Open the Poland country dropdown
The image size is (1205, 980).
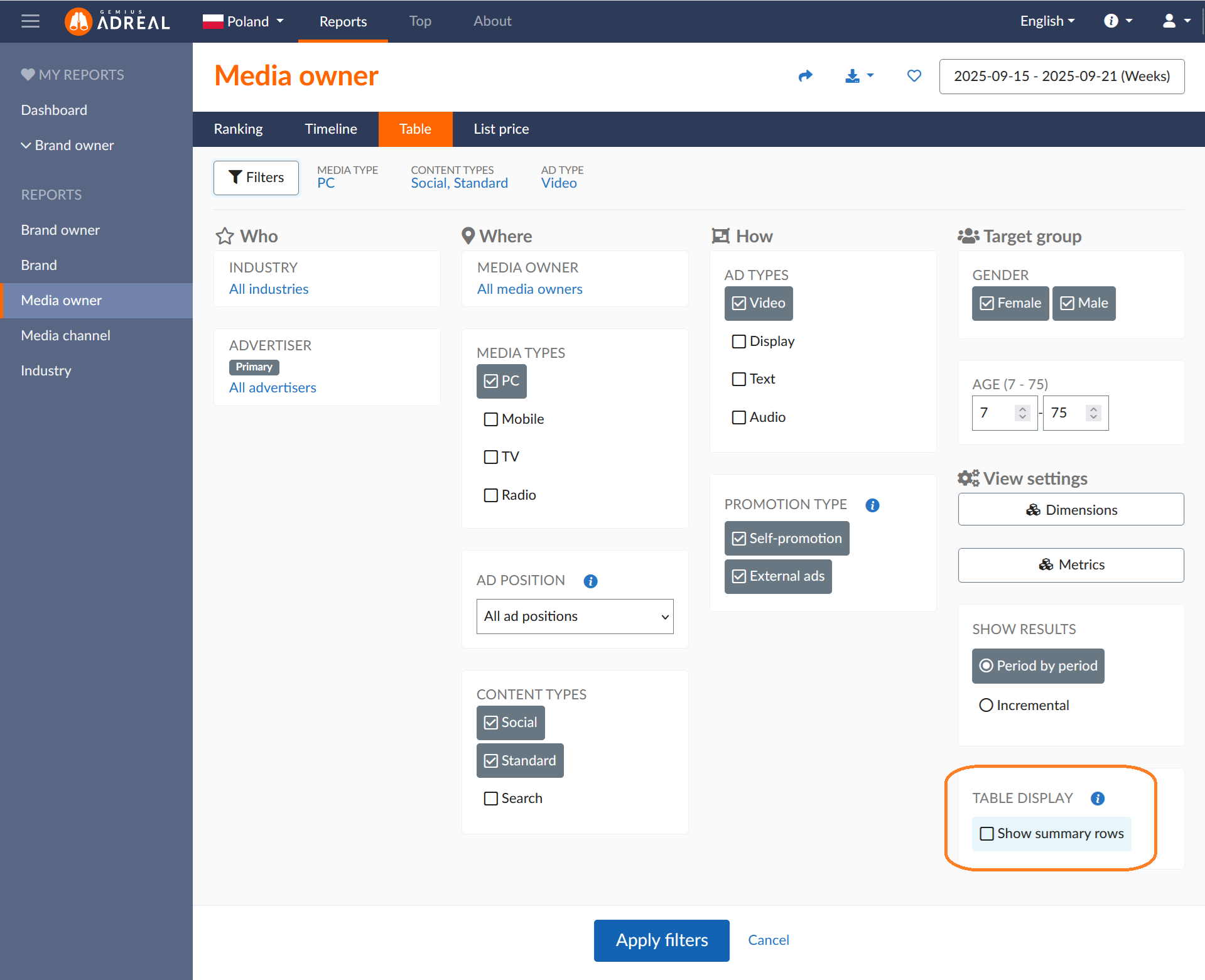pos(244,21)
